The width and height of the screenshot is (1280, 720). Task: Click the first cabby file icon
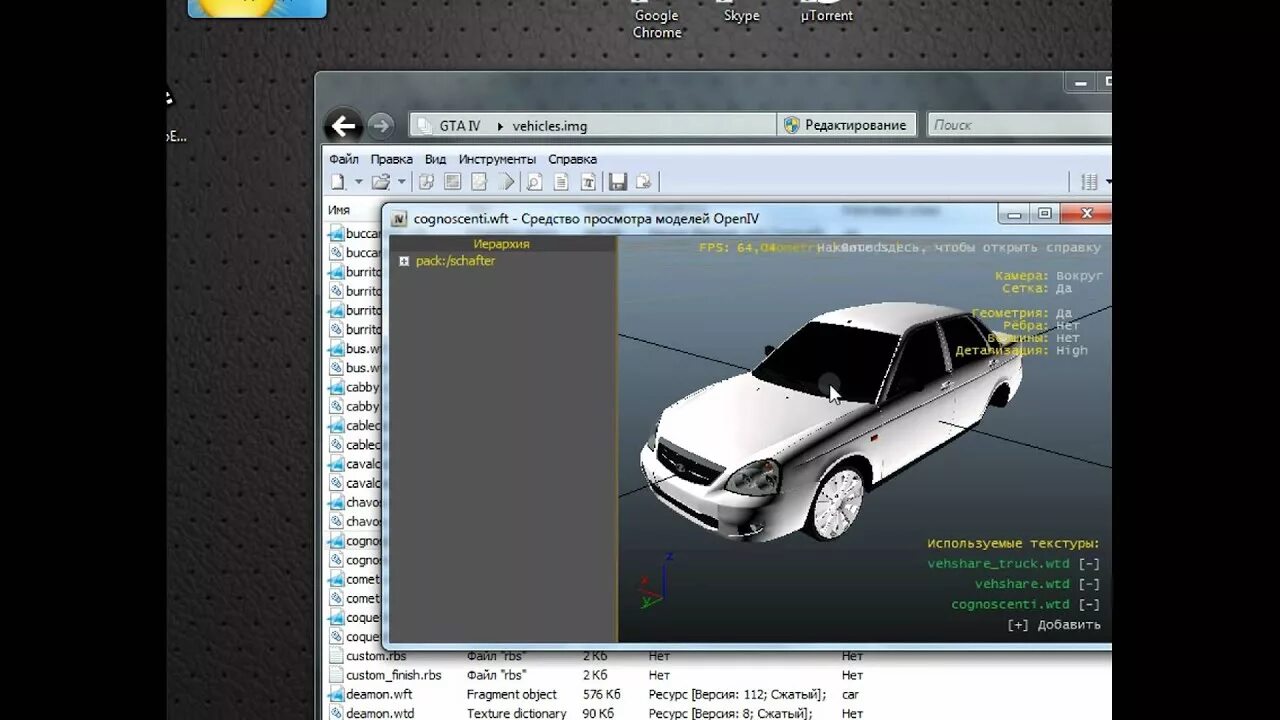click(x=336, y=387)
